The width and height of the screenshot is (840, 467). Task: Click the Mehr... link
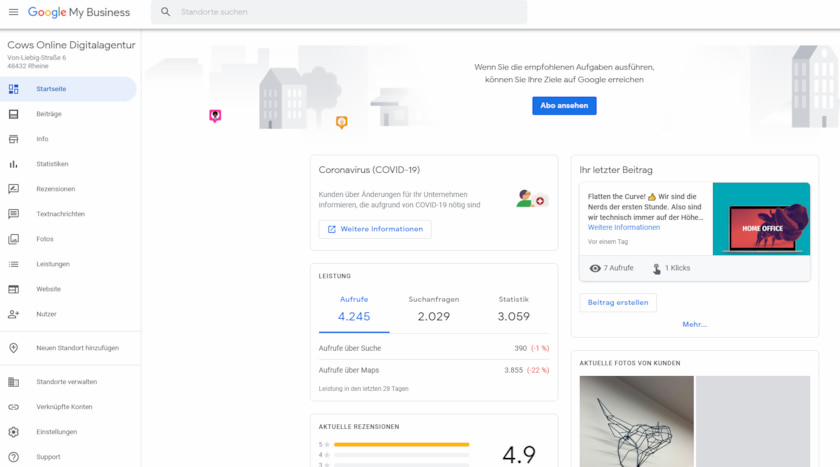coord(694,324)
